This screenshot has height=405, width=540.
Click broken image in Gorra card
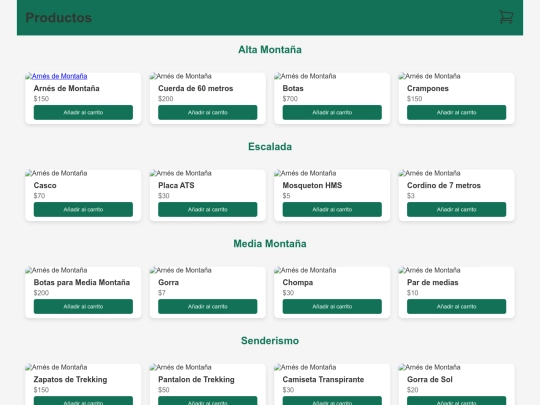(180, 270)
